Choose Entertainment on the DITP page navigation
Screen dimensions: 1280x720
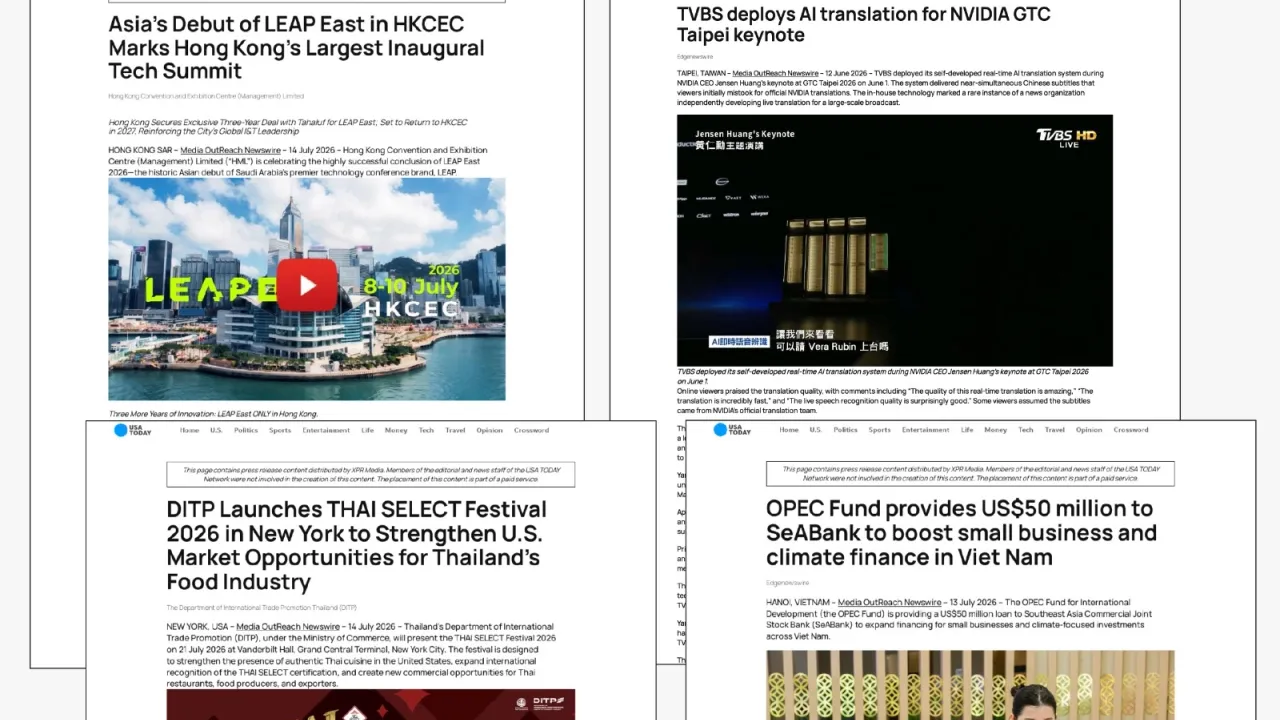[x=326, y=430]
